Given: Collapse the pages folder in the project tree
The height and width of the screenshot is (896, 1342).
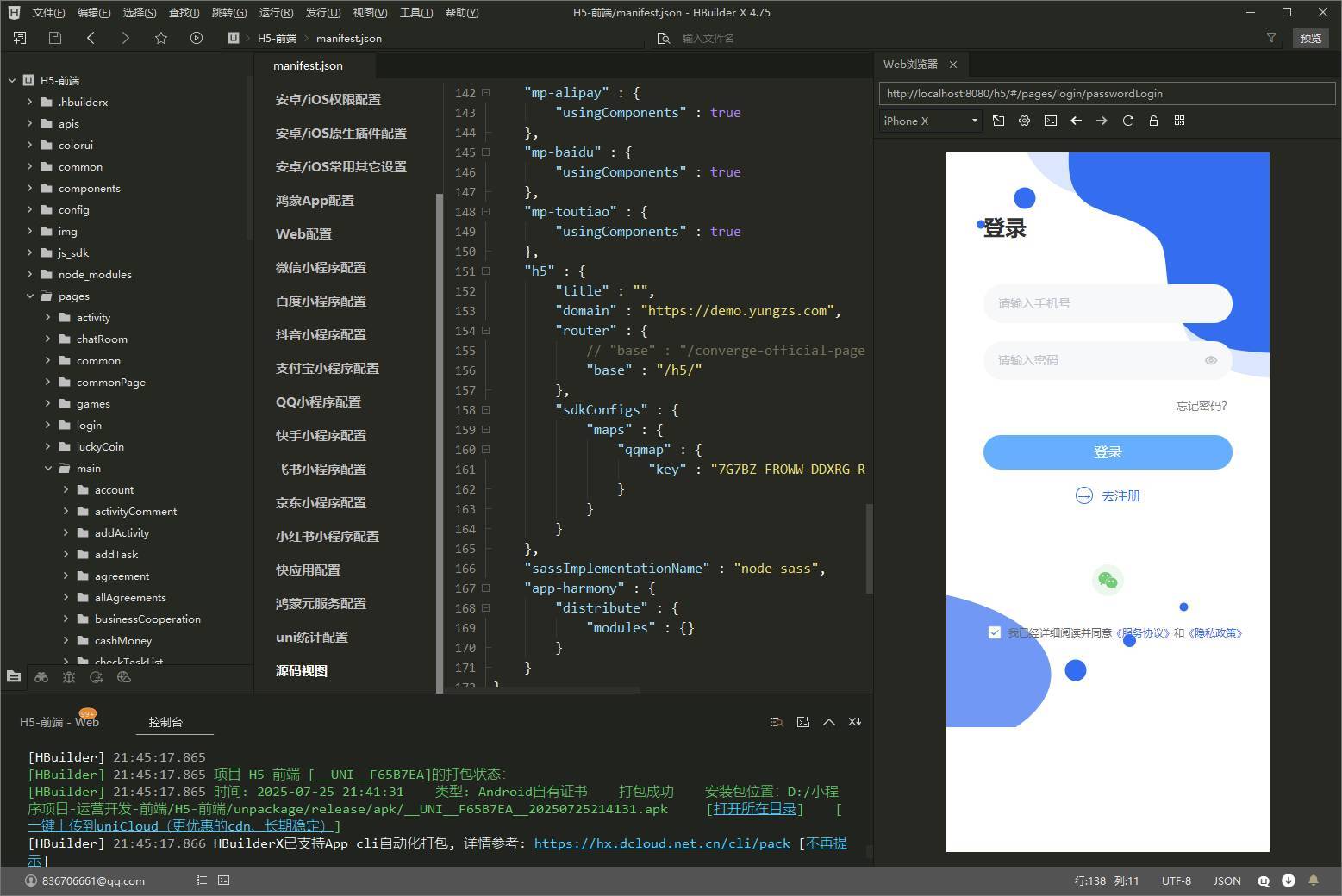Looking at the screenshot, I should (x=30, y=296).
